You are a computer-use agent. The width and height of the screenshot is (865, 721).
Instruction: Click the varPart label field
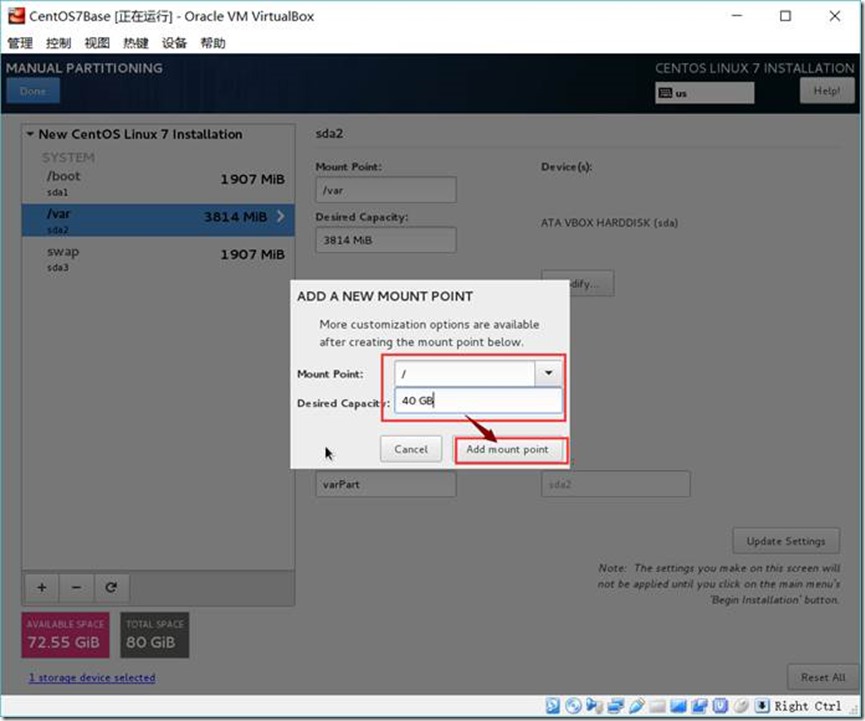tap(386, 484)
